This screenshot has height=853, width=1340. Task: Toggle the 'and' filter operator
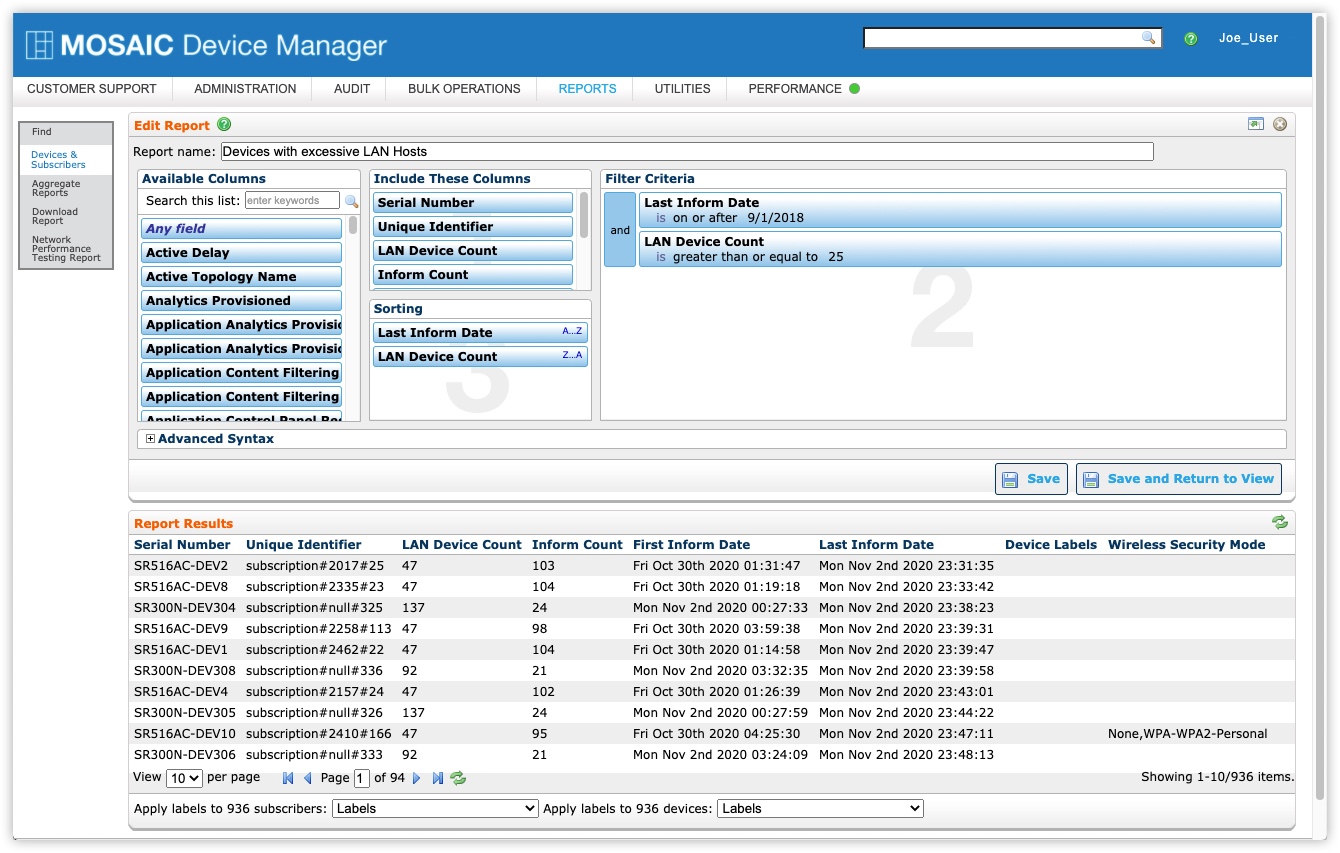tap(620, 230)
